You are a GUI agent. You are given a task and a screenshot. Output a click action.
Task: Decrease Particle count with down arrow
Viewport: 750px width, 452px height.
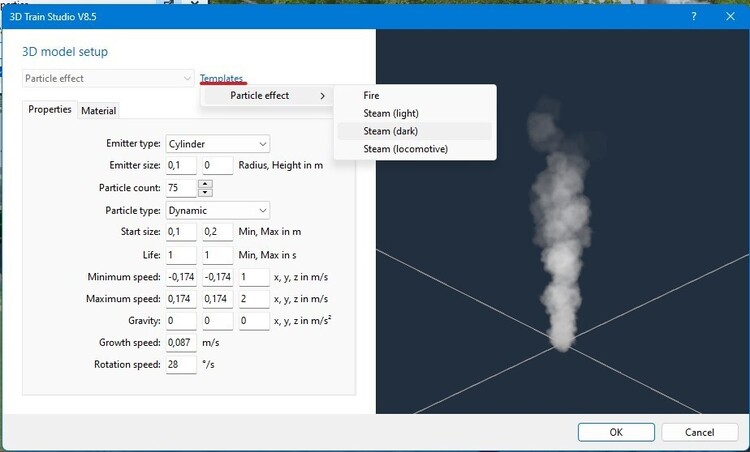pos(205,192)
